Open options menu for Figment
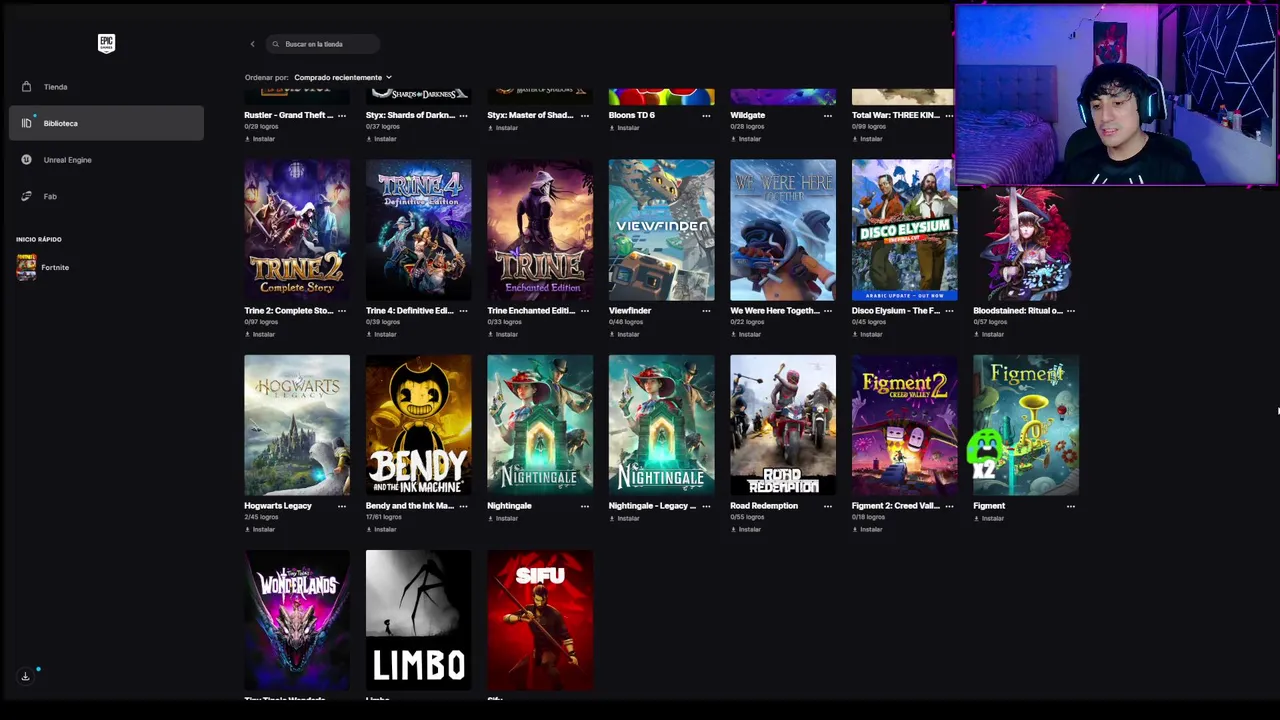Image resolution: width=1280 pixels, height=720 pixels. (1070, 505)
